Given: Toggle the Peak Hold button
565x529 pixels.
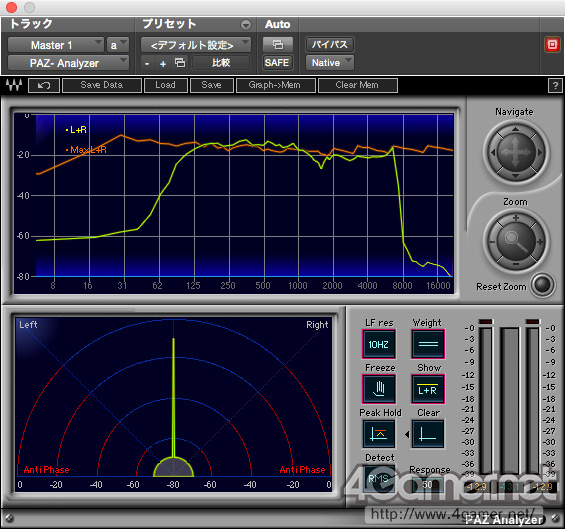Looking at the screenshot, I should pyautogui.click(x=379, y=434).
